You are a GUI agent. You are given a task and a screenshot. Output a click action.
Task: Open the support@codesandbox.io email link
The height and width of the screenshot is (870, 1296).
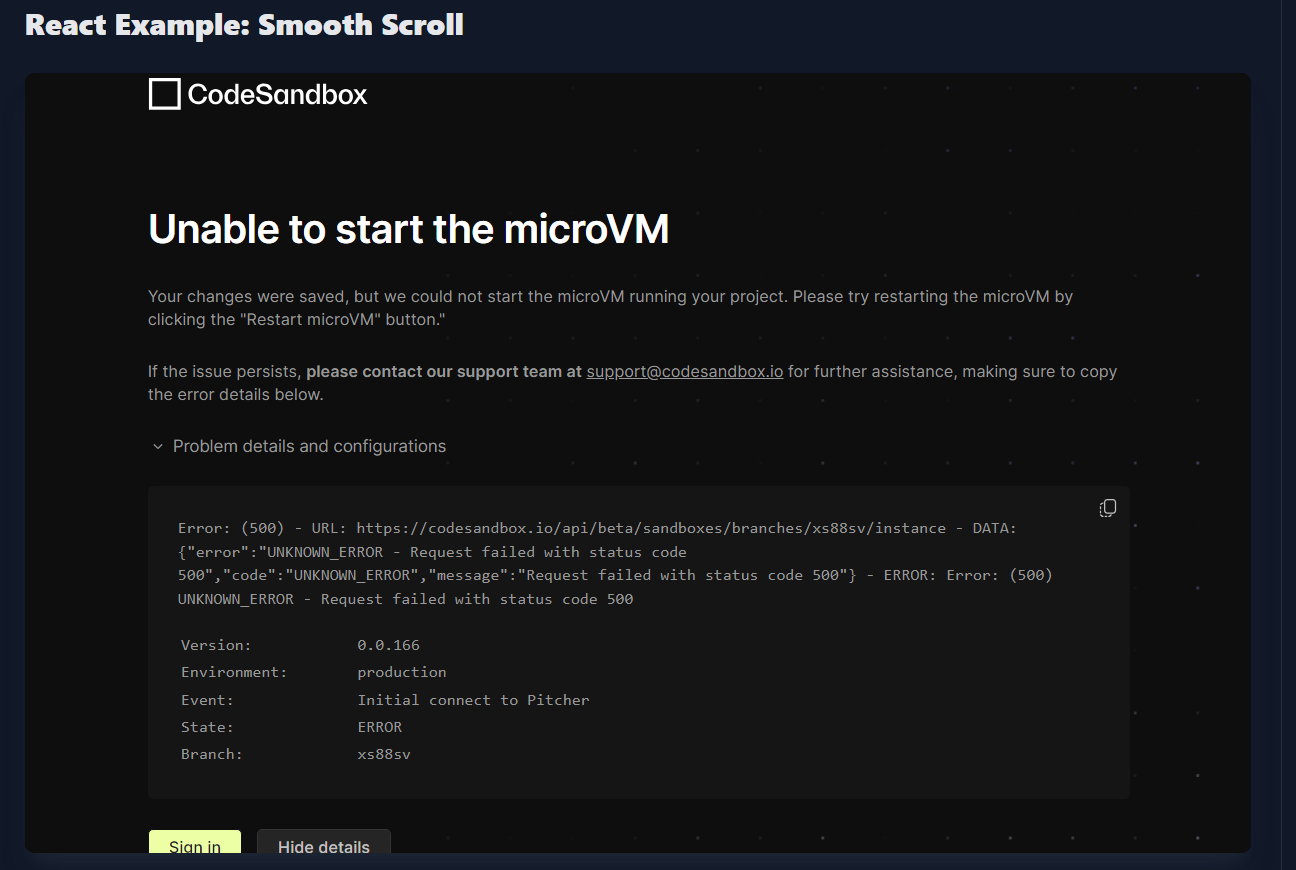point(685,371)
